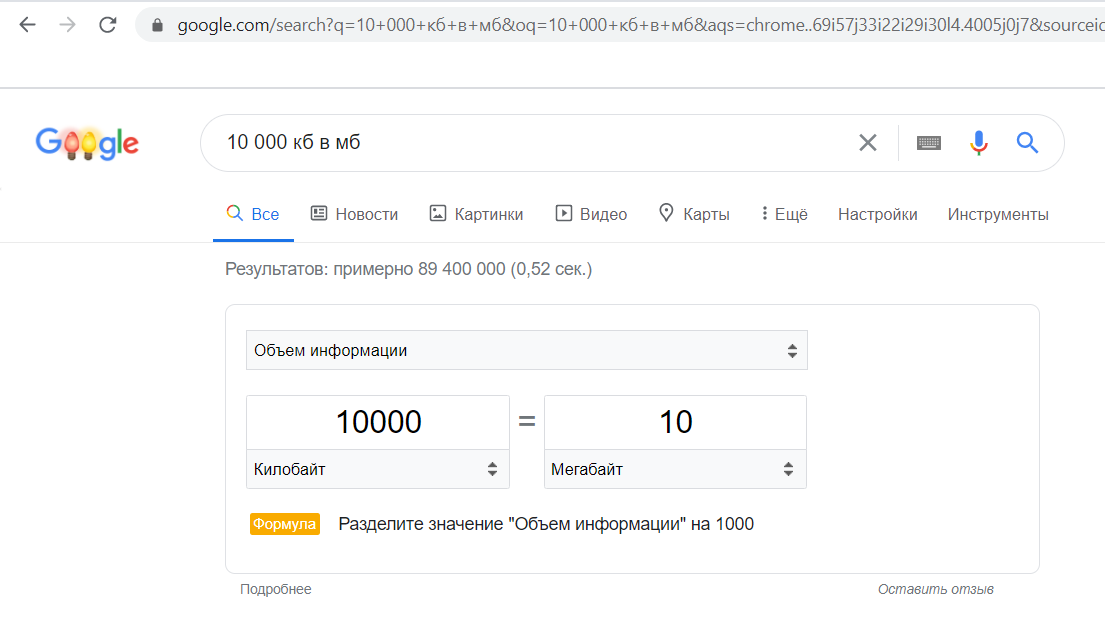
Task: Click the input field showing 10000
Action: pos(377,422)
